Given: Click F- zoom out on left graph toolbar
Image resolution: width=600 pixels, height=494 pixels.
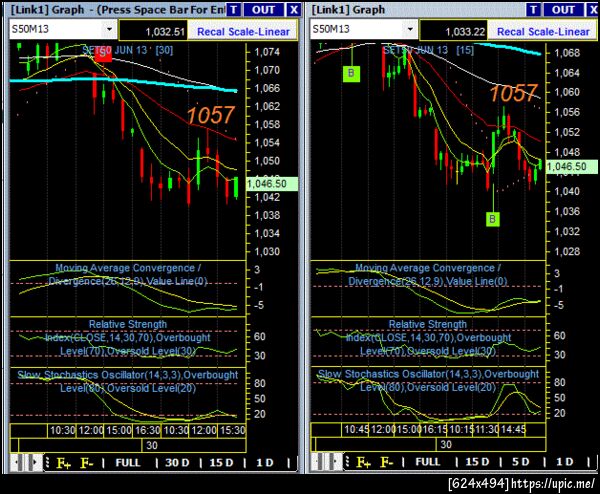Looking at the screenshot, I should point(87,463).
